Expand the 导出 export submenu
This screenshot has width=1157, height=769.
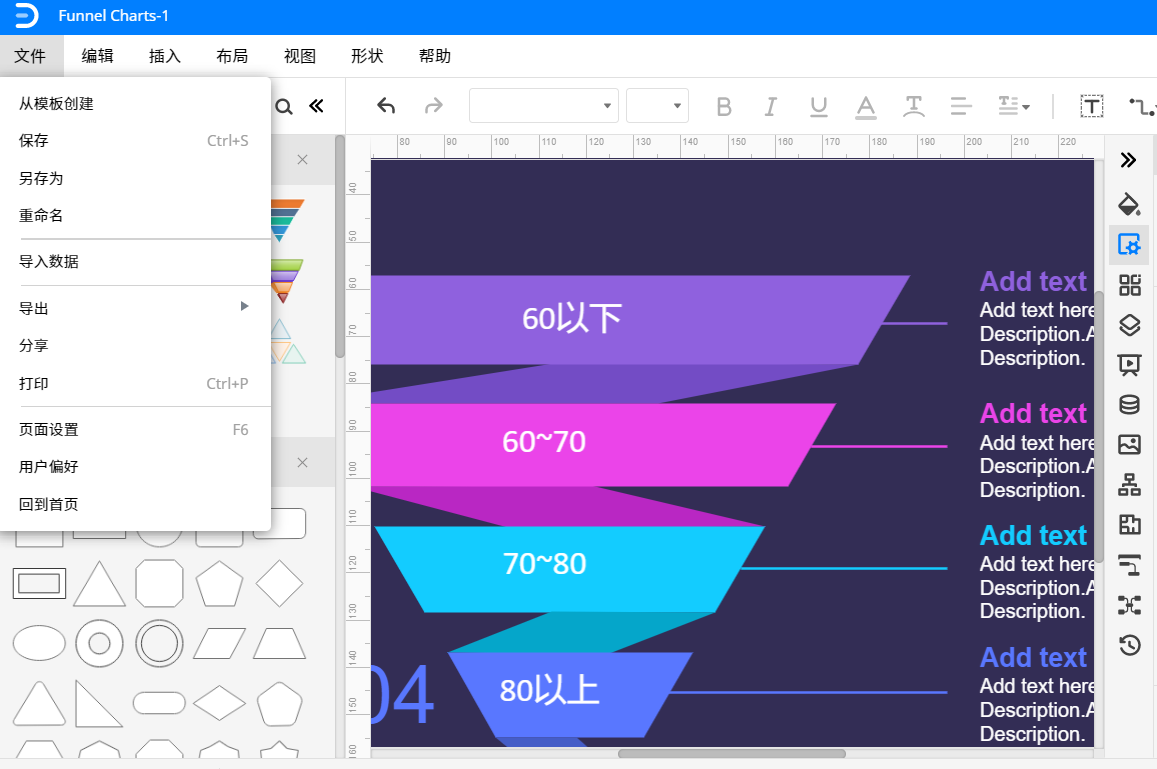click(135, 308)
